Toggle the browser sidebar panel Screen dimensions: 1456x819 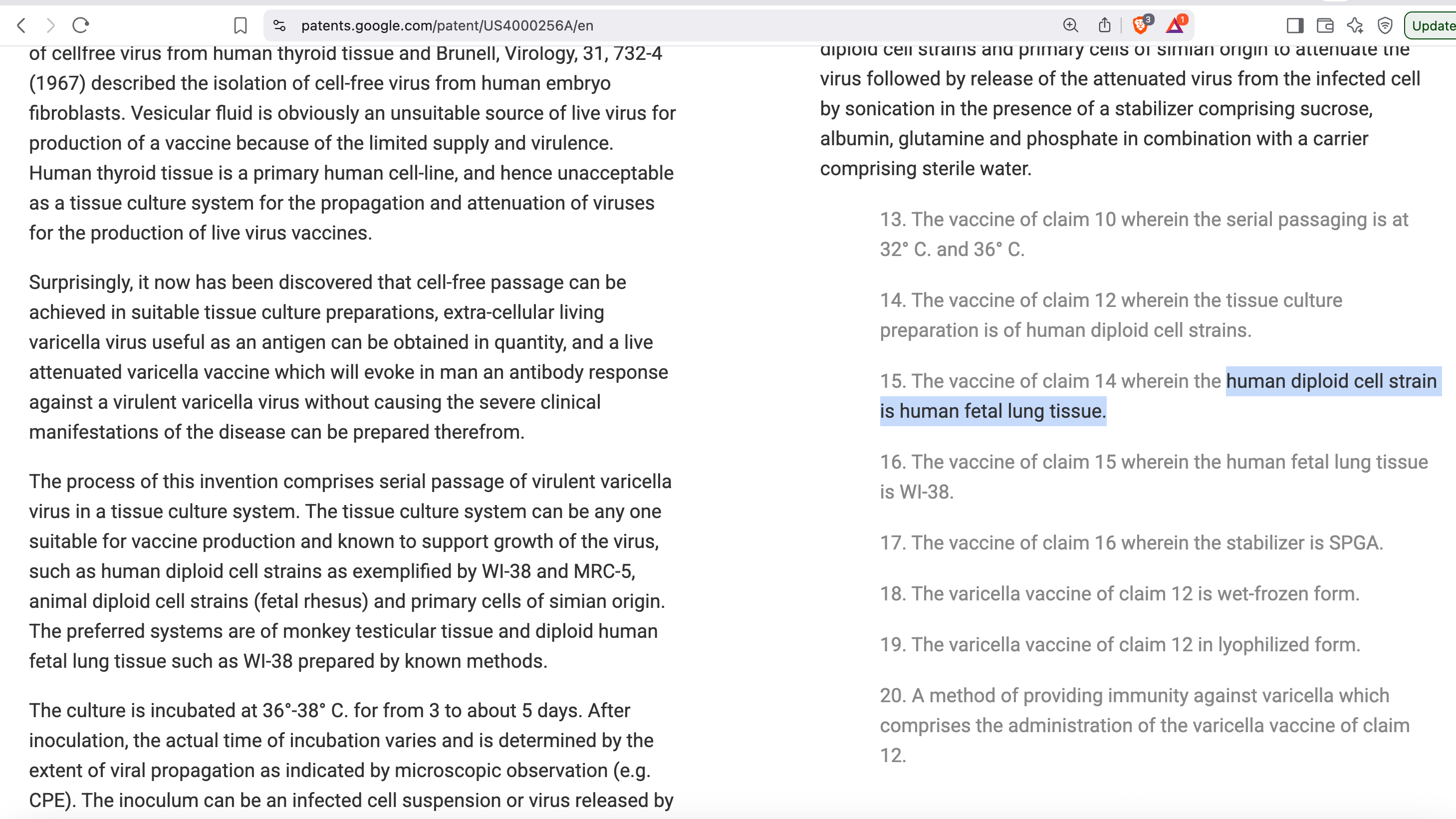[1294, 25]
